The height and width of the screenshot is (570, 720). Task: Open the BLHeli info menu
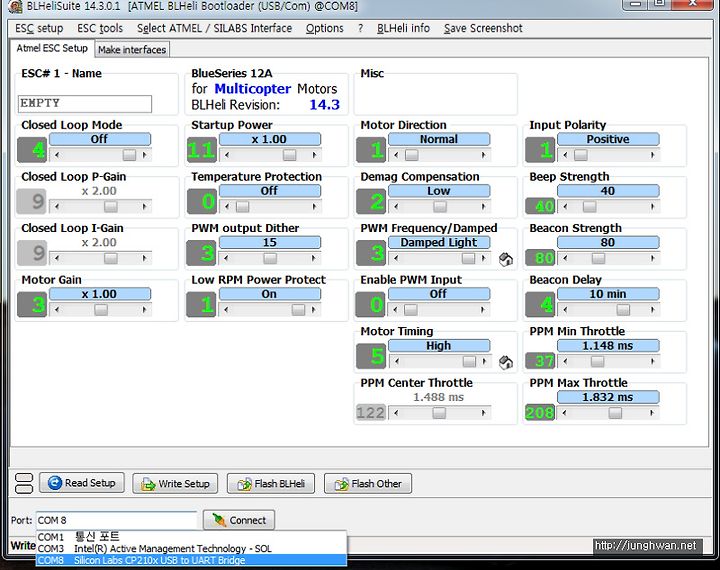coord(403,28)
